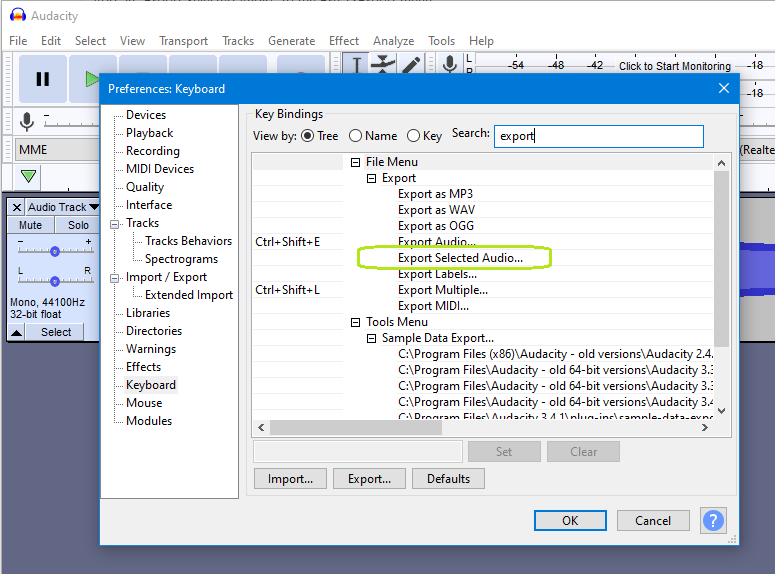Close the Audio Track with X button
The image size is (775, 574).
point(17,207)
